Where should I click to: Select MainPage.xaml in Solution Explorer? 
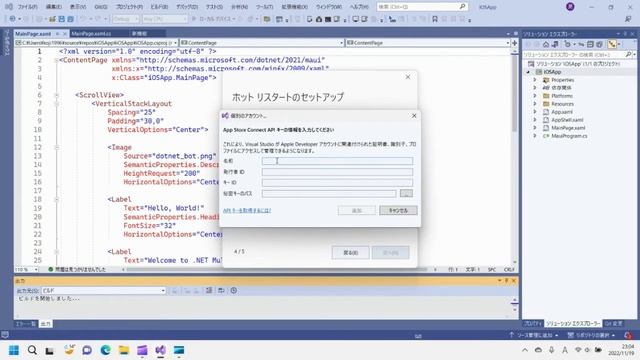568,128
